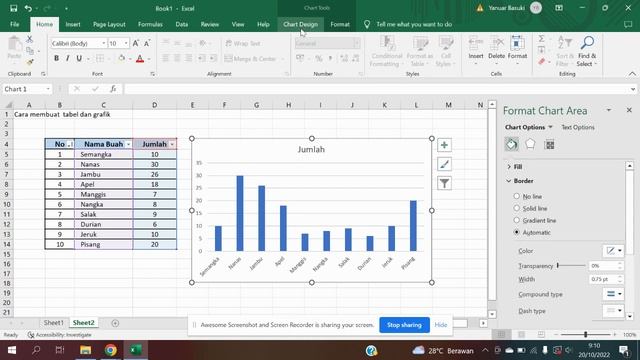640x360 pixels.
Task: Switch to Text Options in pane
Action: coord(578,127)
